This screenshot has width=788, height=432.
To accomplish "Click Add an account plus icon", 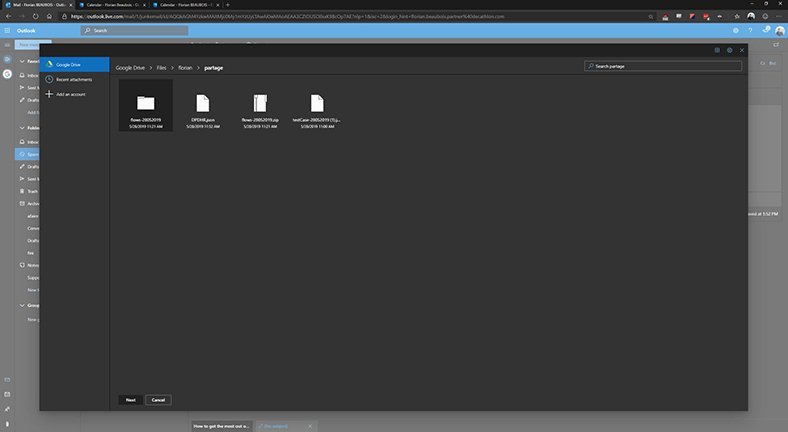I will pos(49,94).
